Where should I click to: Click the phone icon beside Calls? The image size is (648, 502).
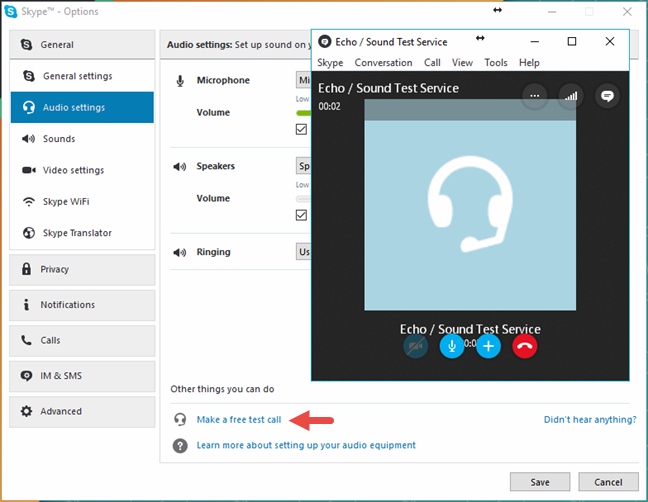point(26,340)
